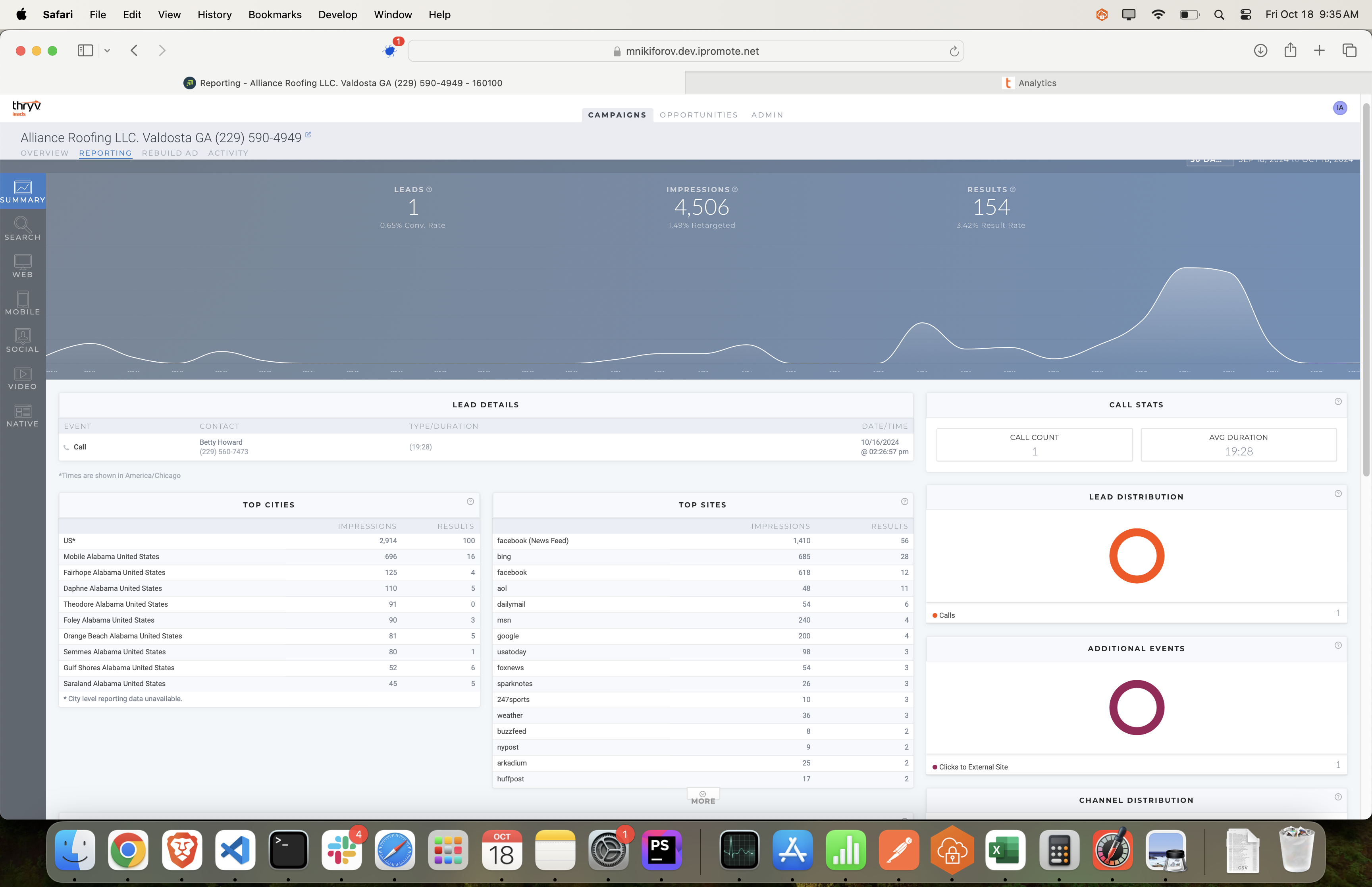1372x887 pixels.
Task: Switch to the Campaigns tab
Action: [617, 115]
